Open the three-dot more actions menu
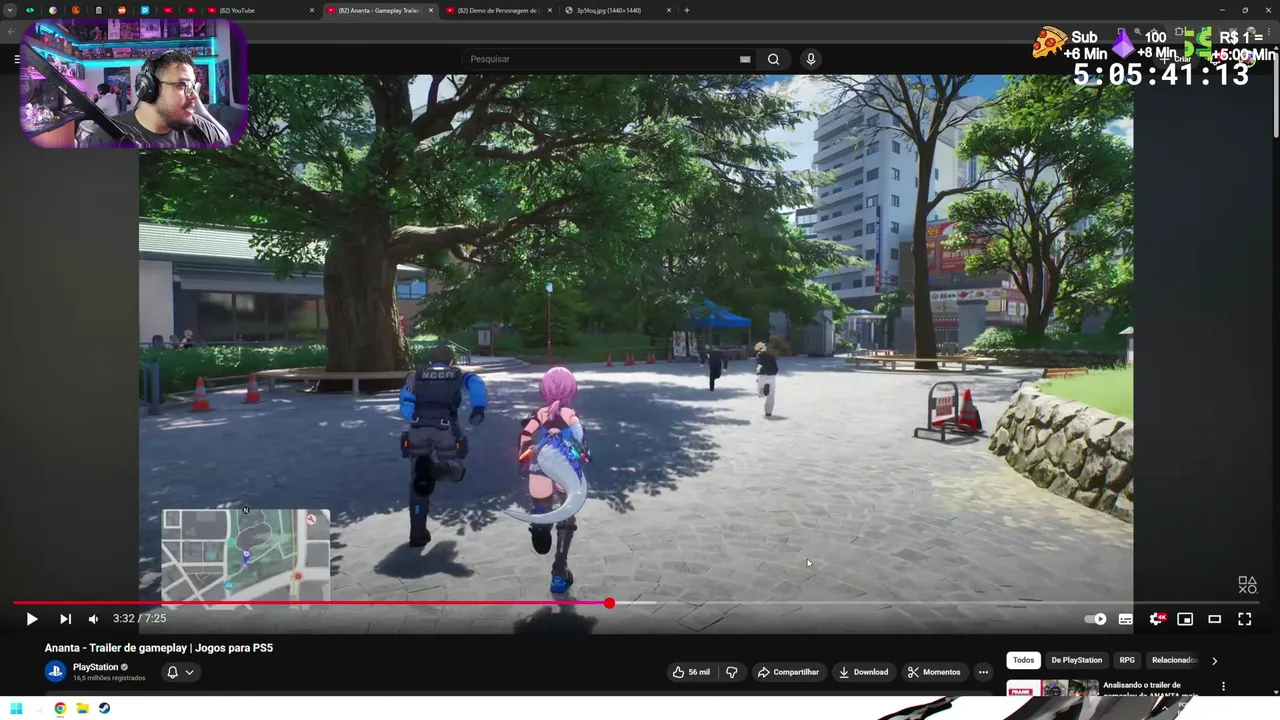Image resolution: width=1280 pixels, height=720 pixels. click(983, 672)
